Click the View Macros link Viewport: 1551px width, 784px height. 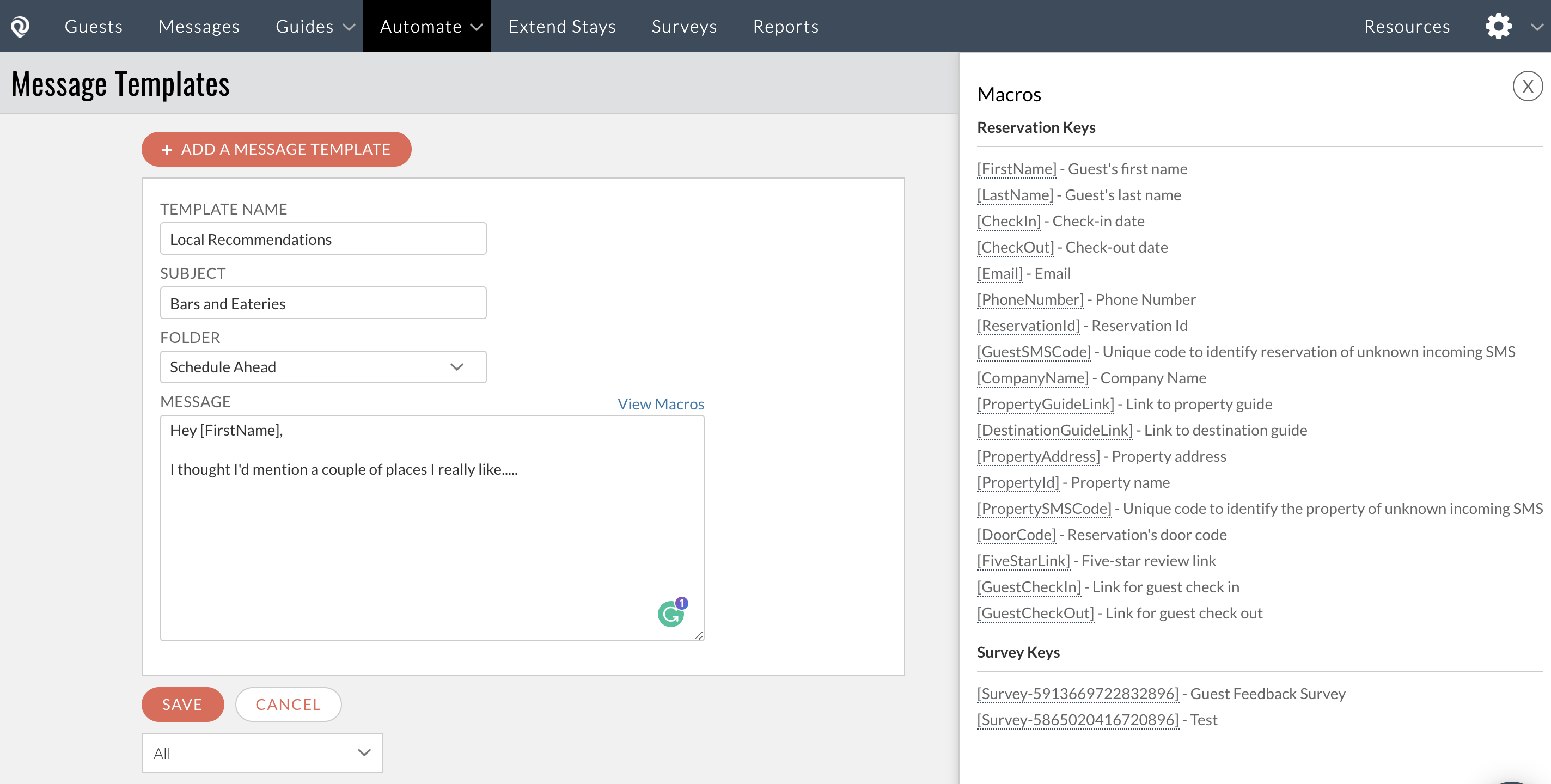(x=661, y=403)
